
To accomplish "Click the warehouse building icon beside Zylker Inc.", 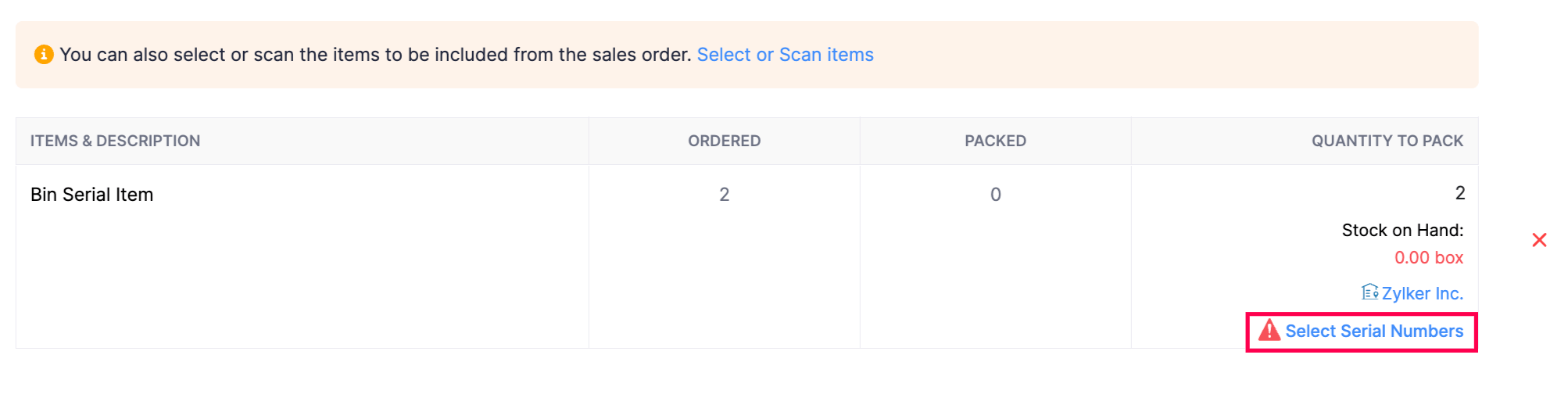I will [1369, 292].
